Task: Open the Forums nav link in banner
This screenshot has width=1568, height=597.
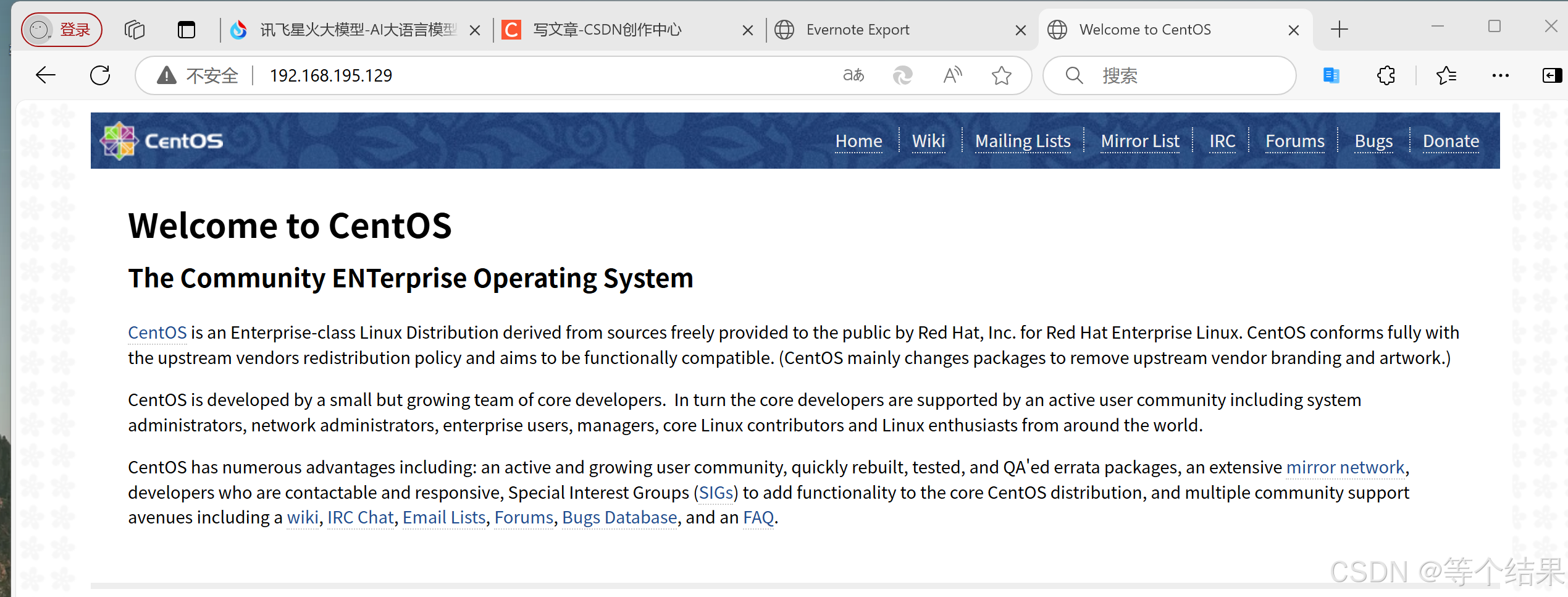Action: click(1295, 141)
